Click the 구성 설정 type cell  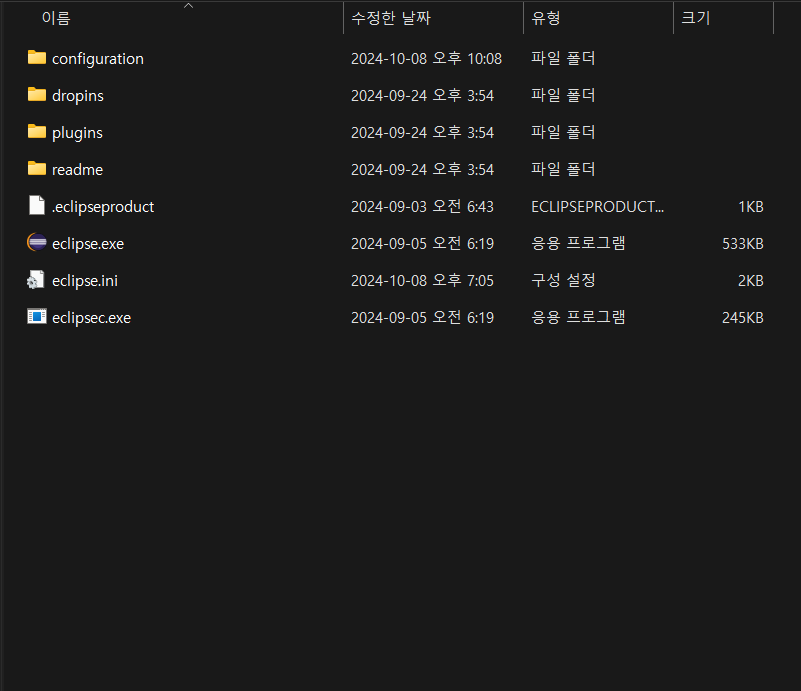(x=563, y=280)
